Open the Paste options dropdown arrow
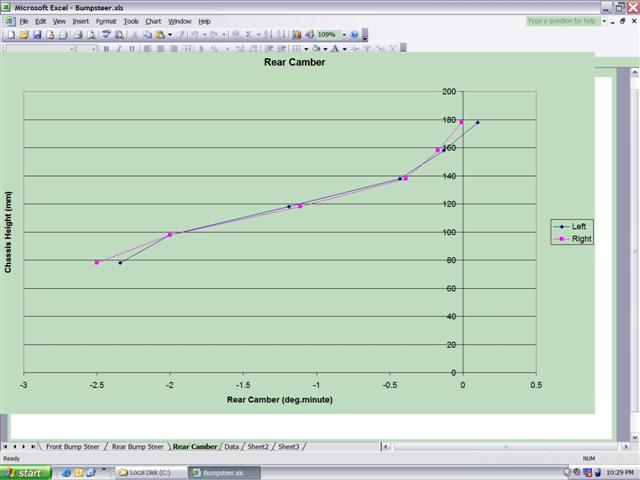The height and width of the screenshot is (480, 640). tap(170, 35)
